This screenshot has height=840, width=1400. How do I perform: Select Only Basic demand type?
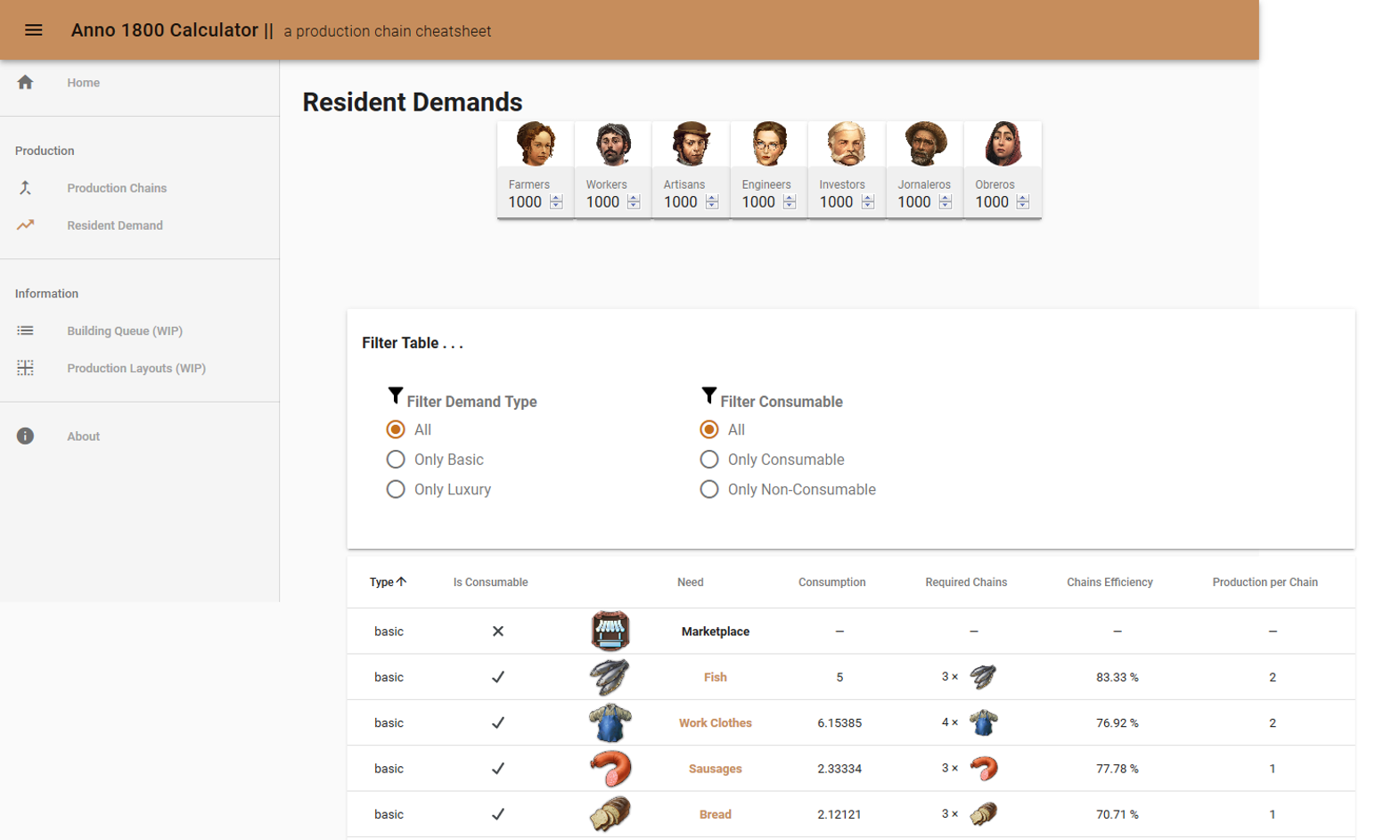pos(396,460)
